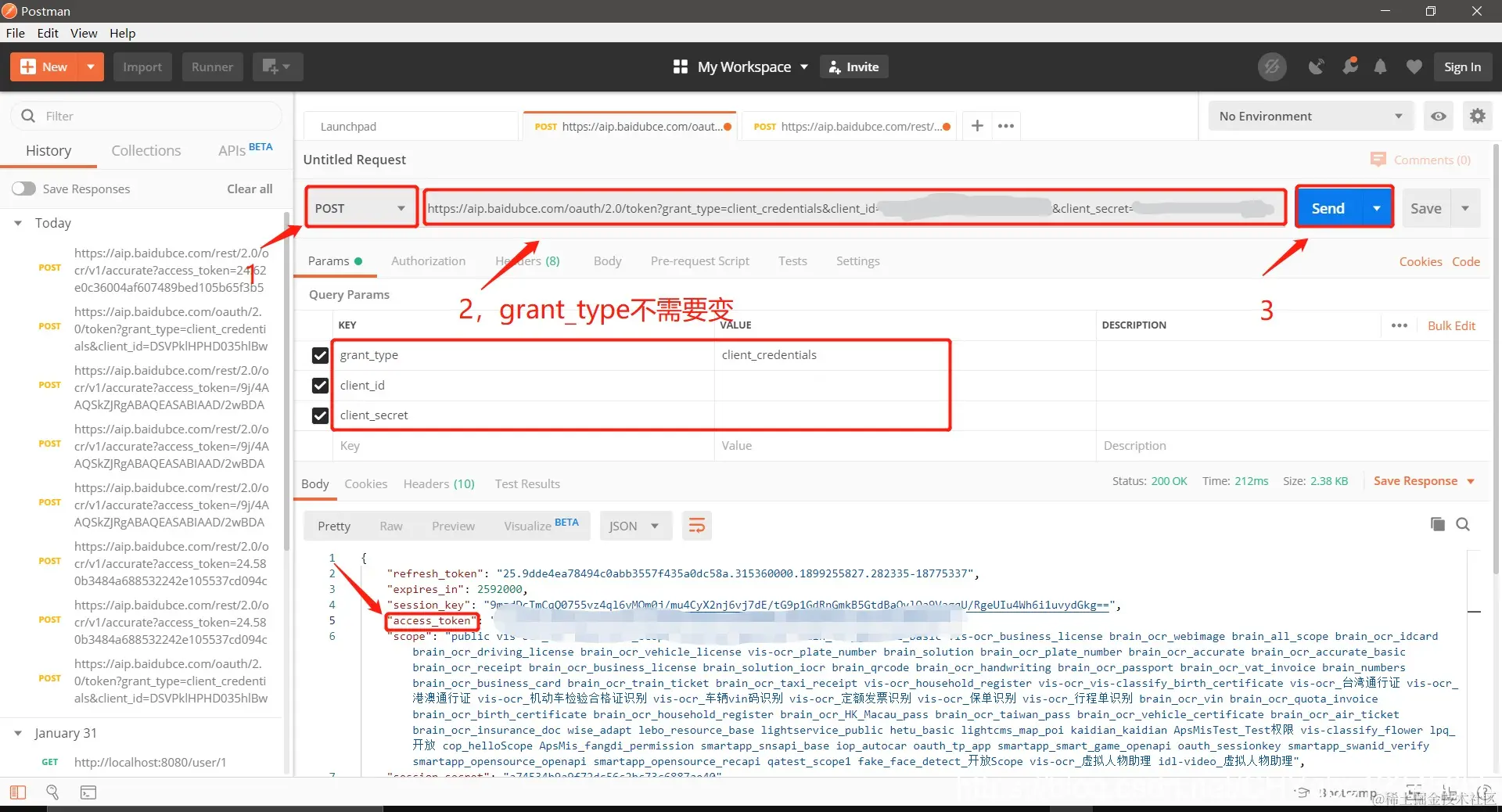This screenshot has width=1502, height=812.
Task: Open notifications bell icon
Action: pyautogui.click(x=1381, y=66)
